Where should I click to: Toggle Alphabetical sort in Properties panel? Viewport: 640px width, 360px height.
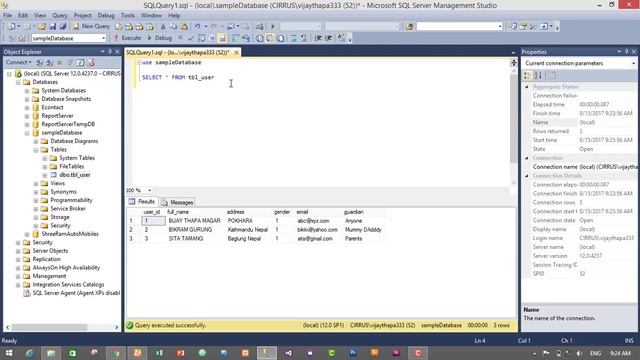click(538, 76)
